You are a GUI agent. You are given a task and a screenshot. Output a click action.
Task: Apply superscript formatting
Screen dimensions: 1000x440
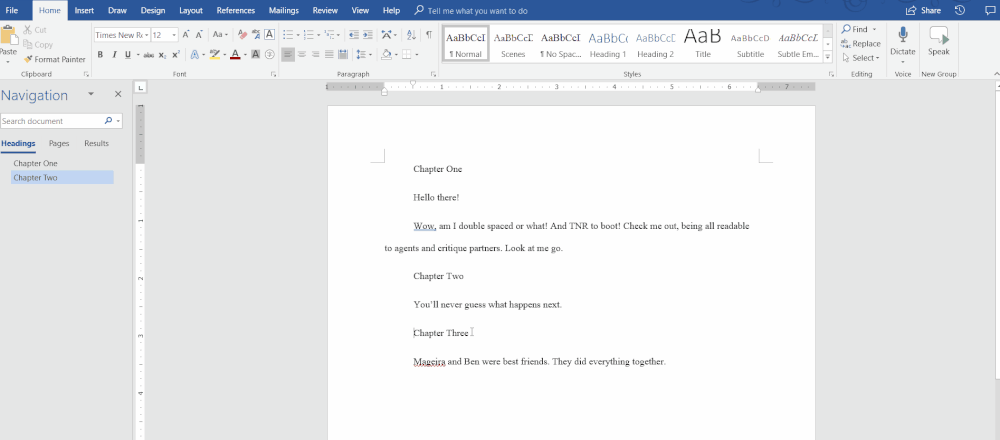(176, 55)
